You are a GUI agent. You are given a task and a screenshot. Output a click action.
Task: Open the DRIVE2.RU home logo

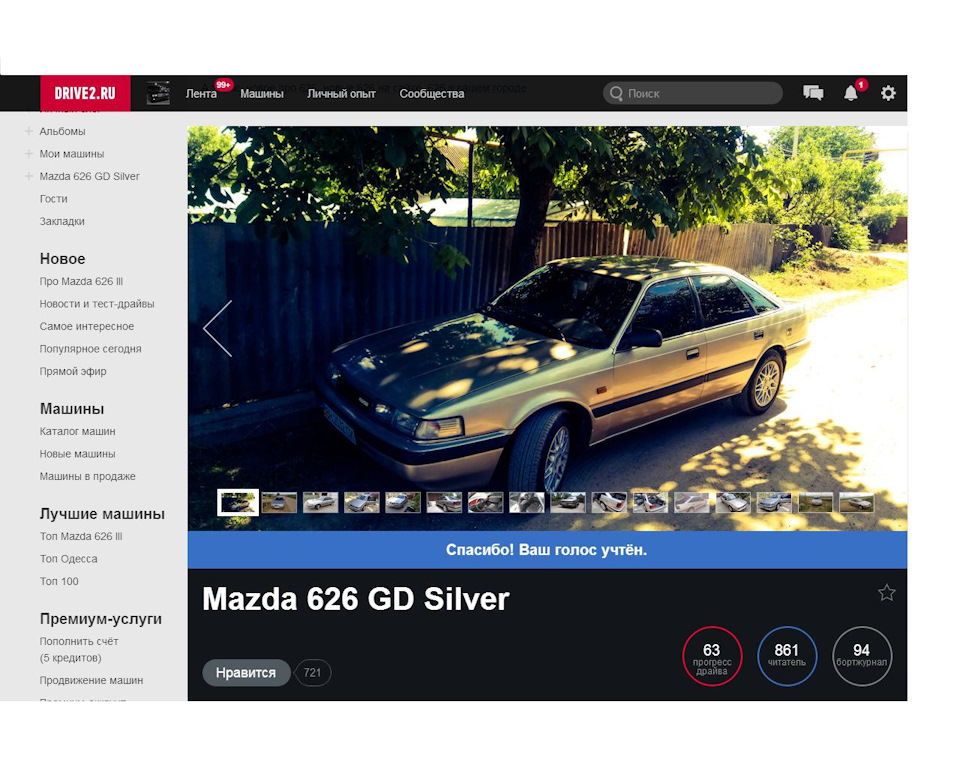(x=85, y=93)
